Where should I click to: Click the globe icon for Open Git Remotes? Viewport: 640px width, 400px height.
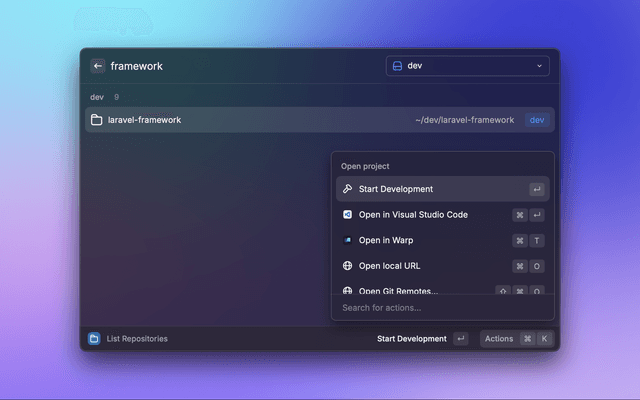coord(347,291)
